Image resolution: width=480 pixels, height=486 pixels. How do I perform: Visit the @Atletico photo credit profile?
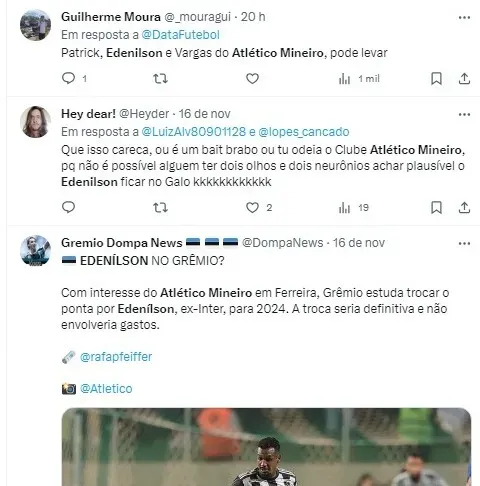click(106, 389)
